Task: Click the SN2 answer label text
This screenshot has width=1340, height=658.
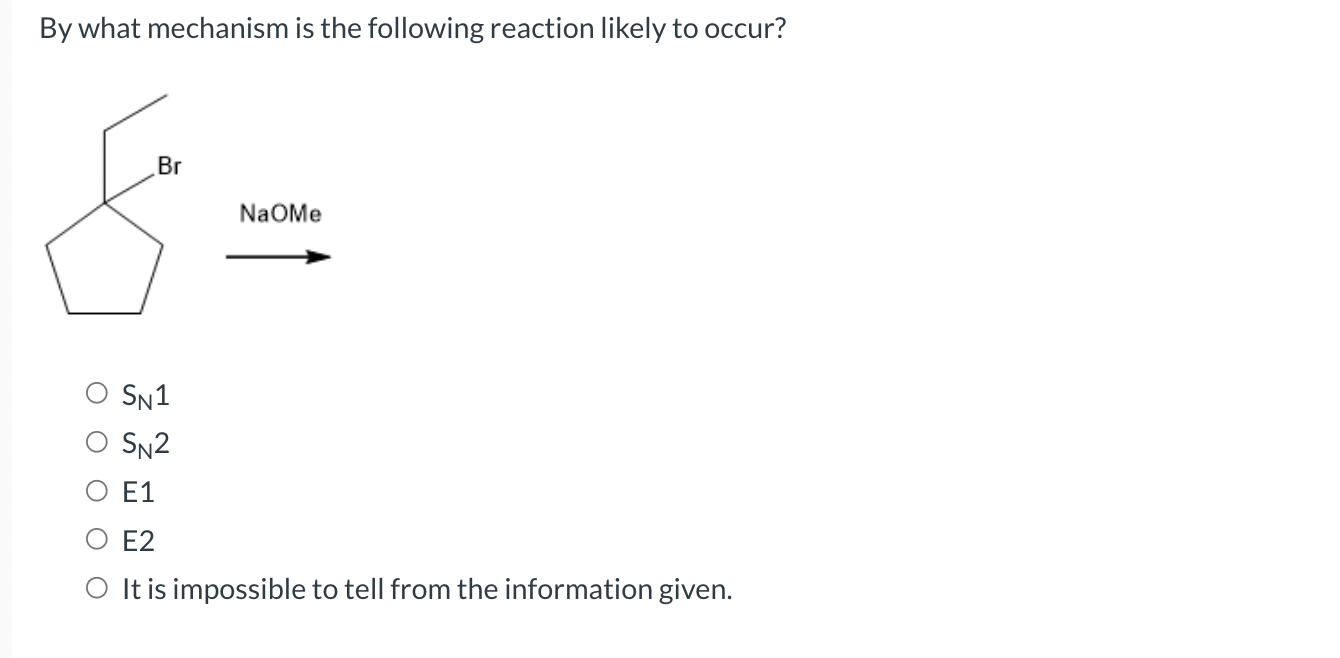Action: pyautogui.click(x=143, y=444)
